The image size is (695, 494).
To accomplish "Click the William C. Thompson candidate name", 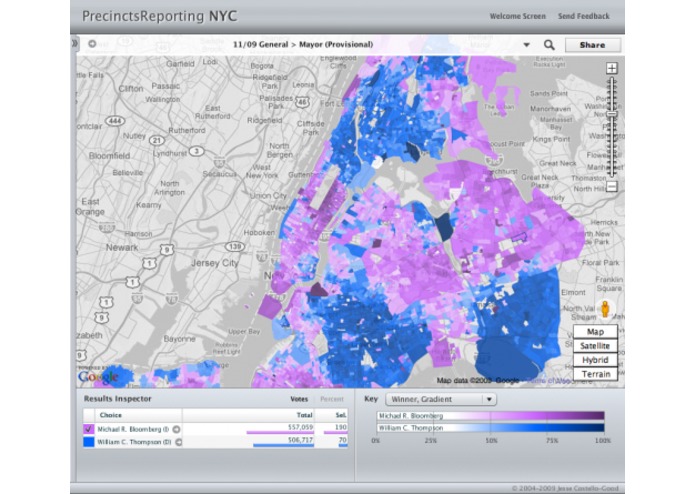I will (x=134, y=442).
